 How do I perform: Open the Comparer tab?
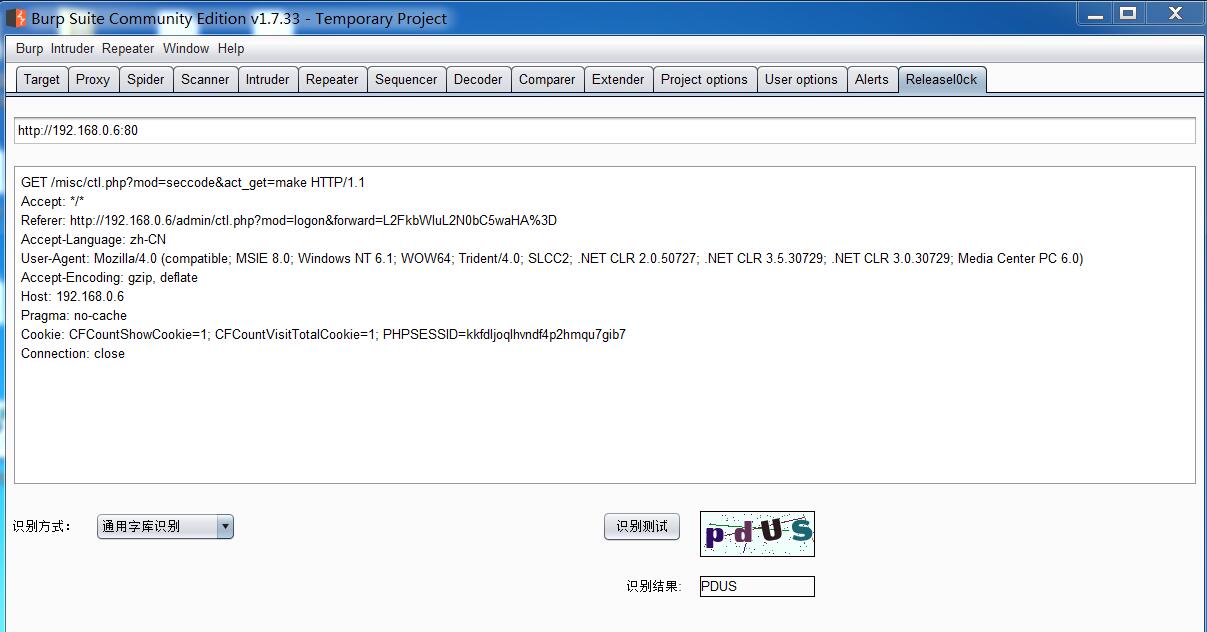pos(547,80)
